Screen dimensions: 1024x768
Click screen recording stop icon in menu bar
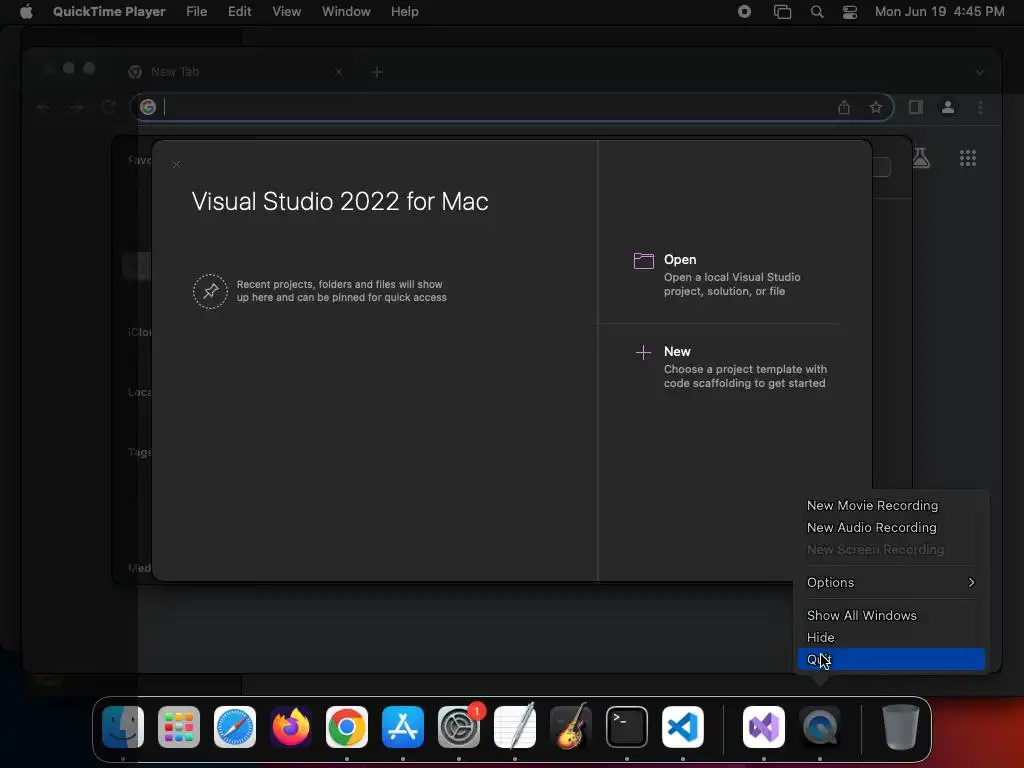[744, 12]
